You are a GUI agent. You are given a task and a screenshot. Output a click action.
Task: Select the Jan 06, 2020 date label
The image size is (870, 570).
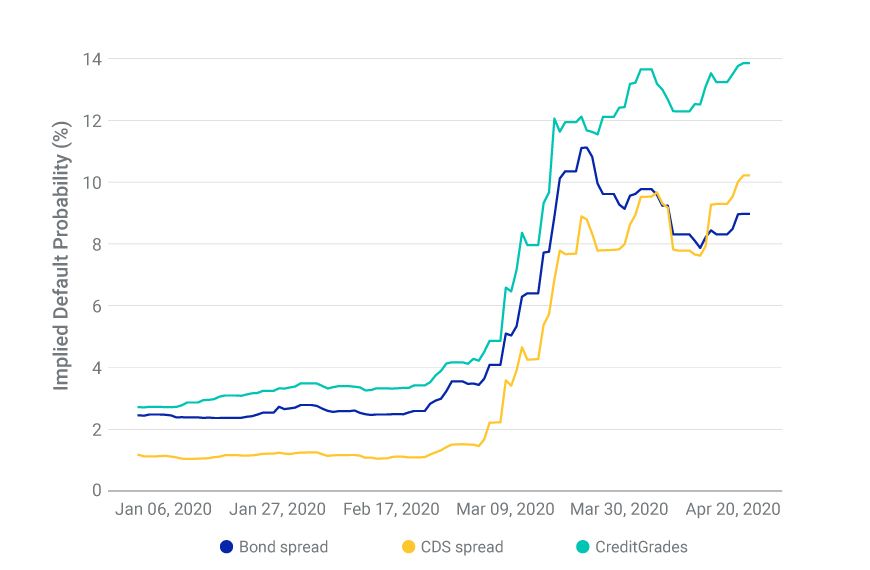tap(163, 509)
